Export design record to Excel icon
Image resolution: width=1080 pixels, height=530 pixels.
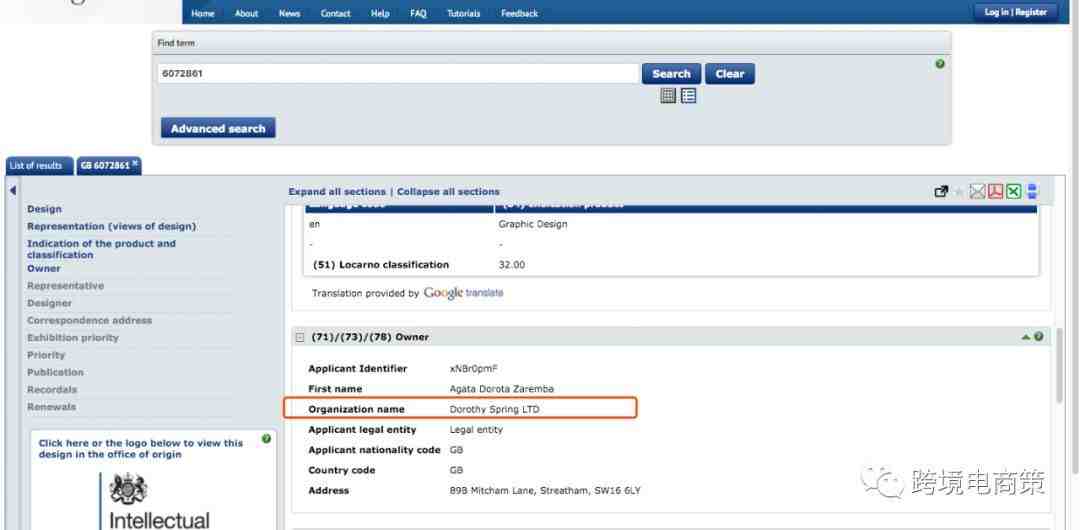1013,192
